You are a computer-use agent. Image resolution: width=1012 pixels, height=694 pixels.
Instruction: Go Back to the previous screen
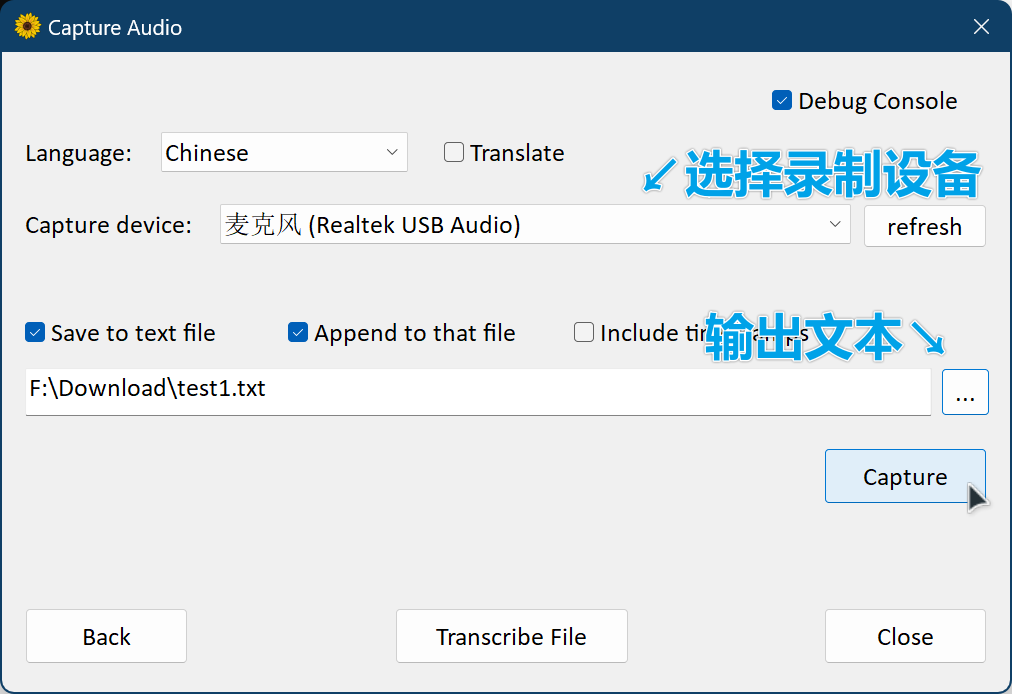coord(106,637)
